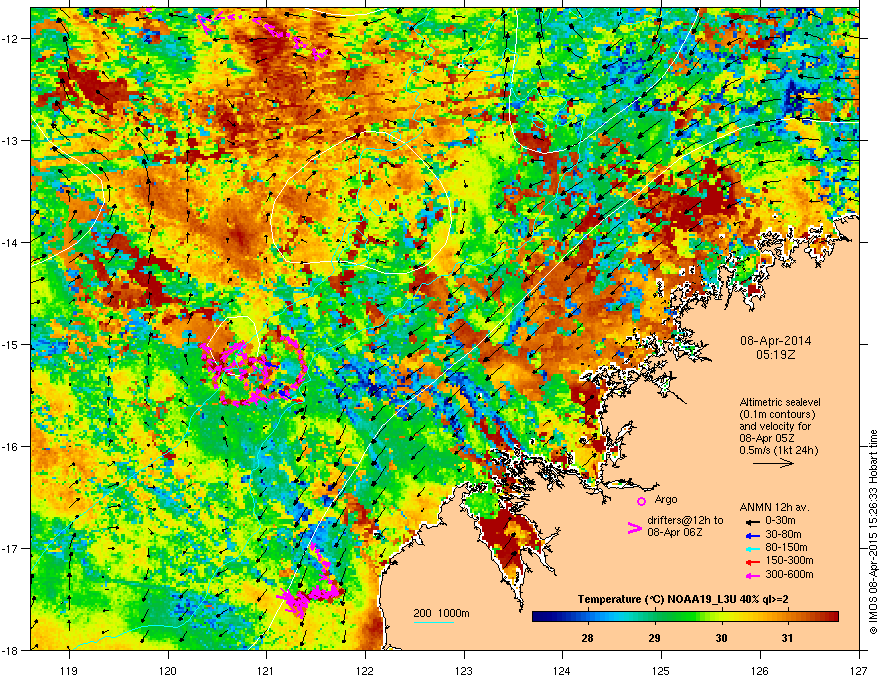Click the latitude -16 axis label
This screenshot has height=680, width=880.
(11, 447)
